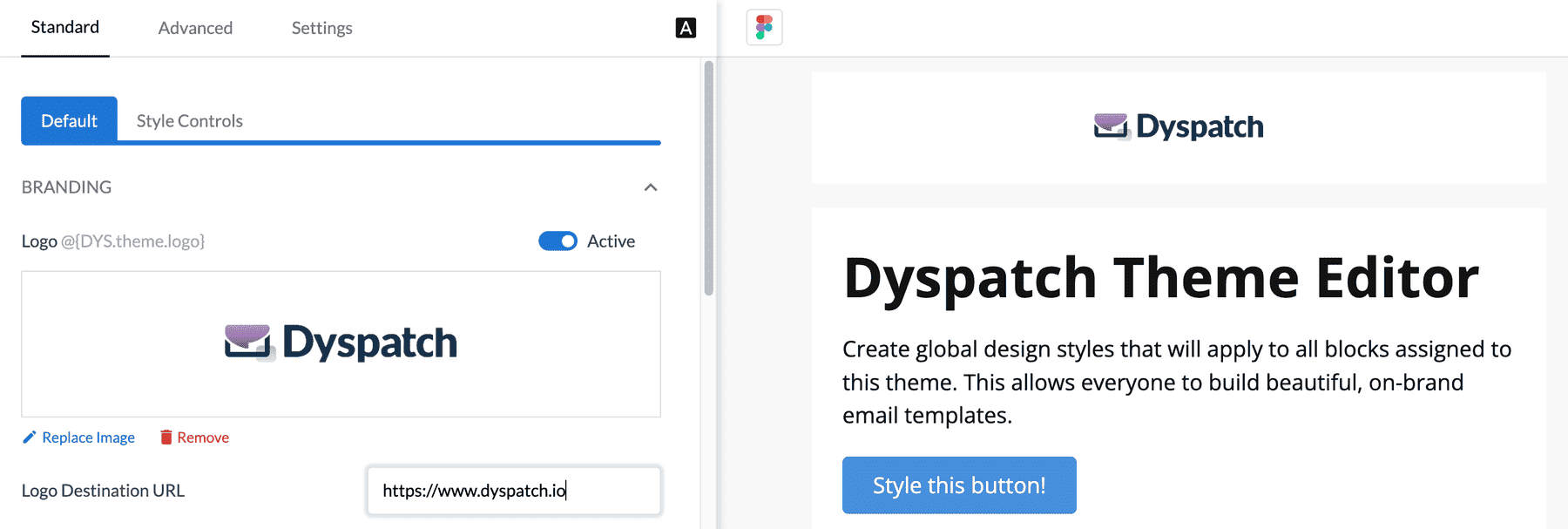Click the red trash icon beside Remove

(x=166, y=437)
